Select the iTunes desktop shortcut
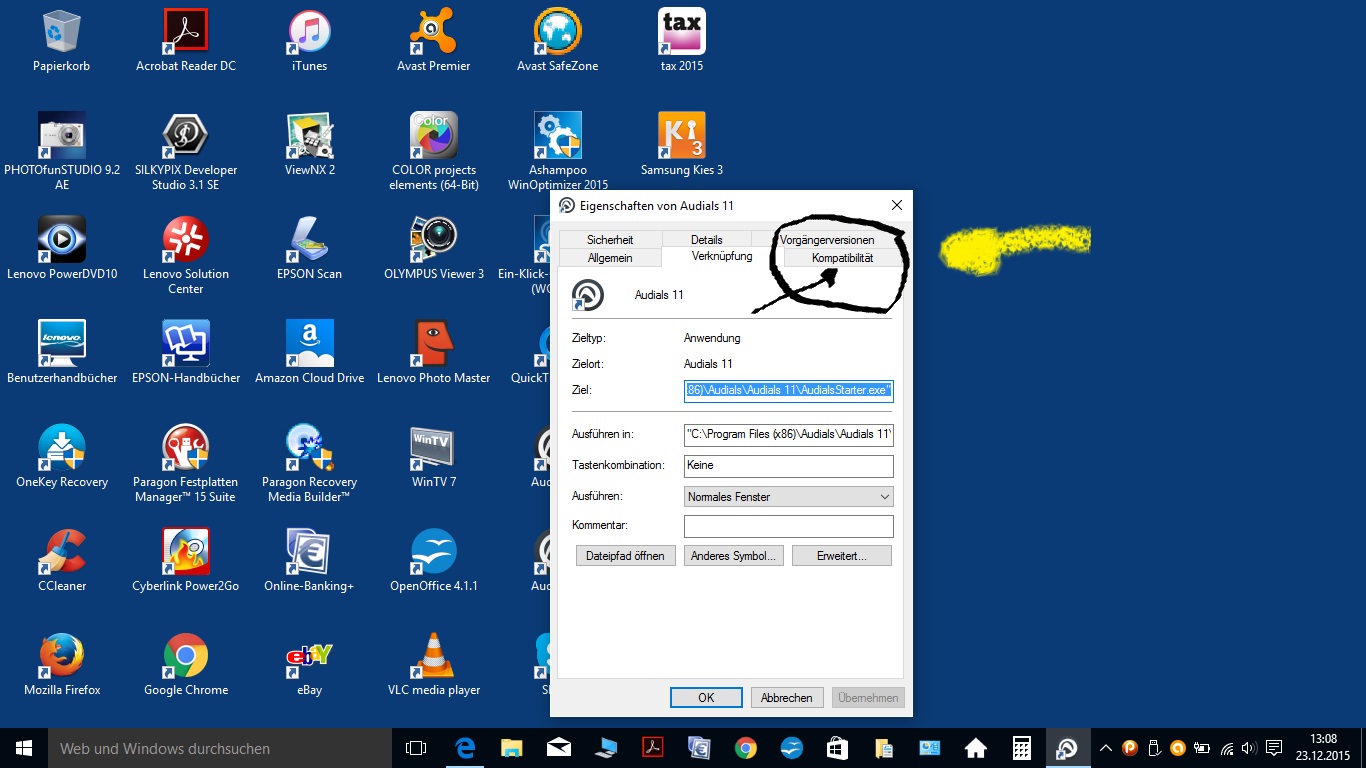1366x768 pixels. [310, 41]
